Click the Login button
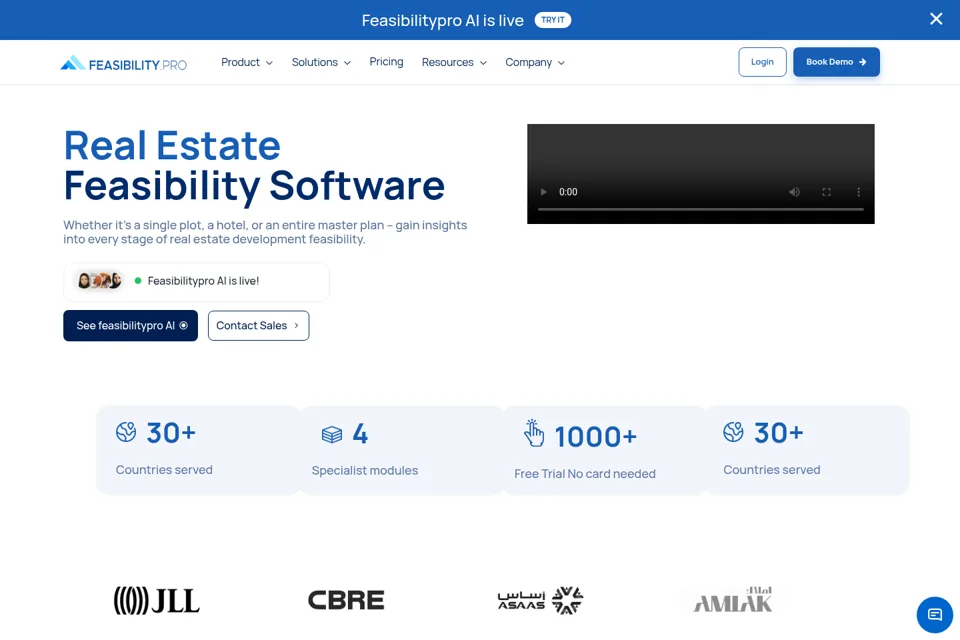This screenshot has width=960, height=640. point(762,62)
